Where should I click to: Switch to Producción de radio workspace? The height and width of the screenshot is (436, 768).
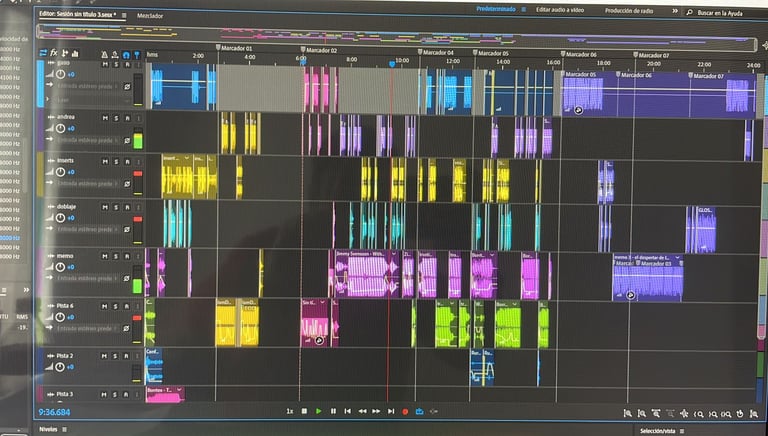pyautogui.click(x=629, y=11)
